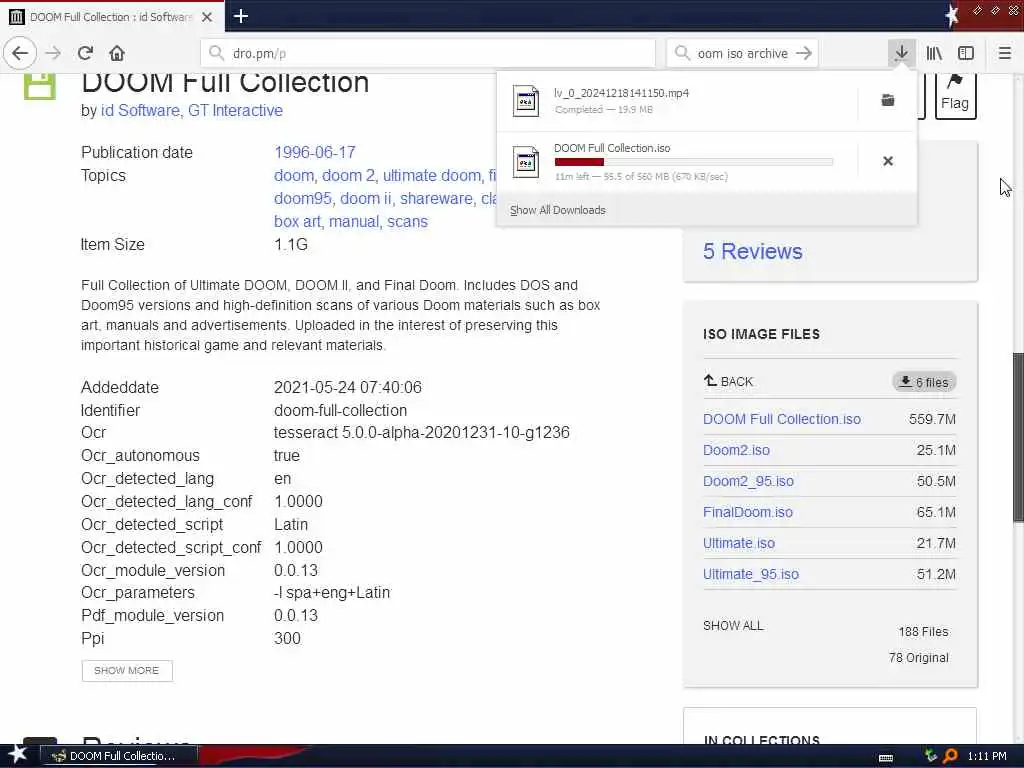The width and height of the screenshot is (1024, 768).
Task: Download all 6 files button
Action: (x=924, y=382)
